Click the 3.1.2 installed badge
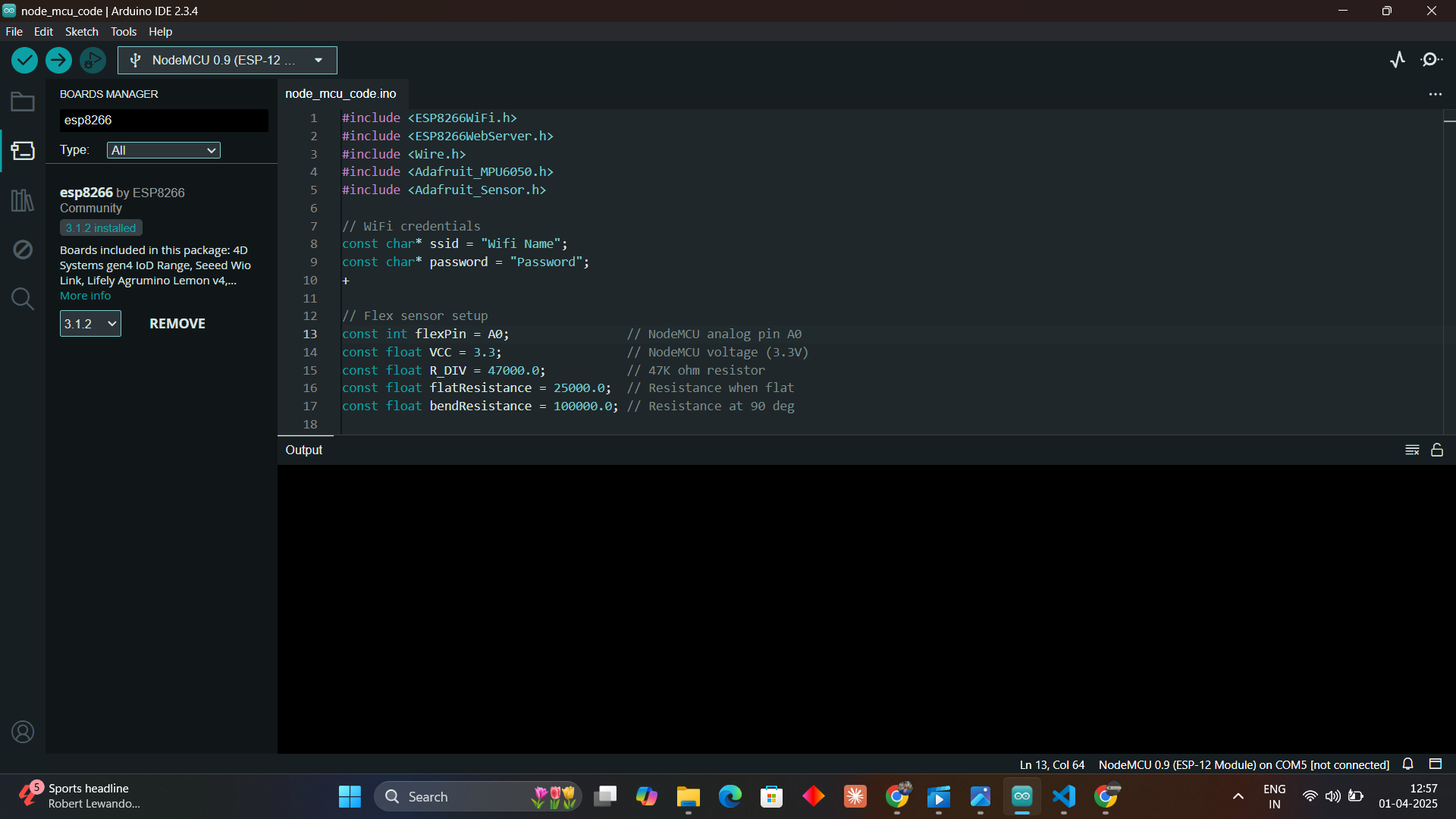The width and height of the screenshot is (1456, 819). 101,227
